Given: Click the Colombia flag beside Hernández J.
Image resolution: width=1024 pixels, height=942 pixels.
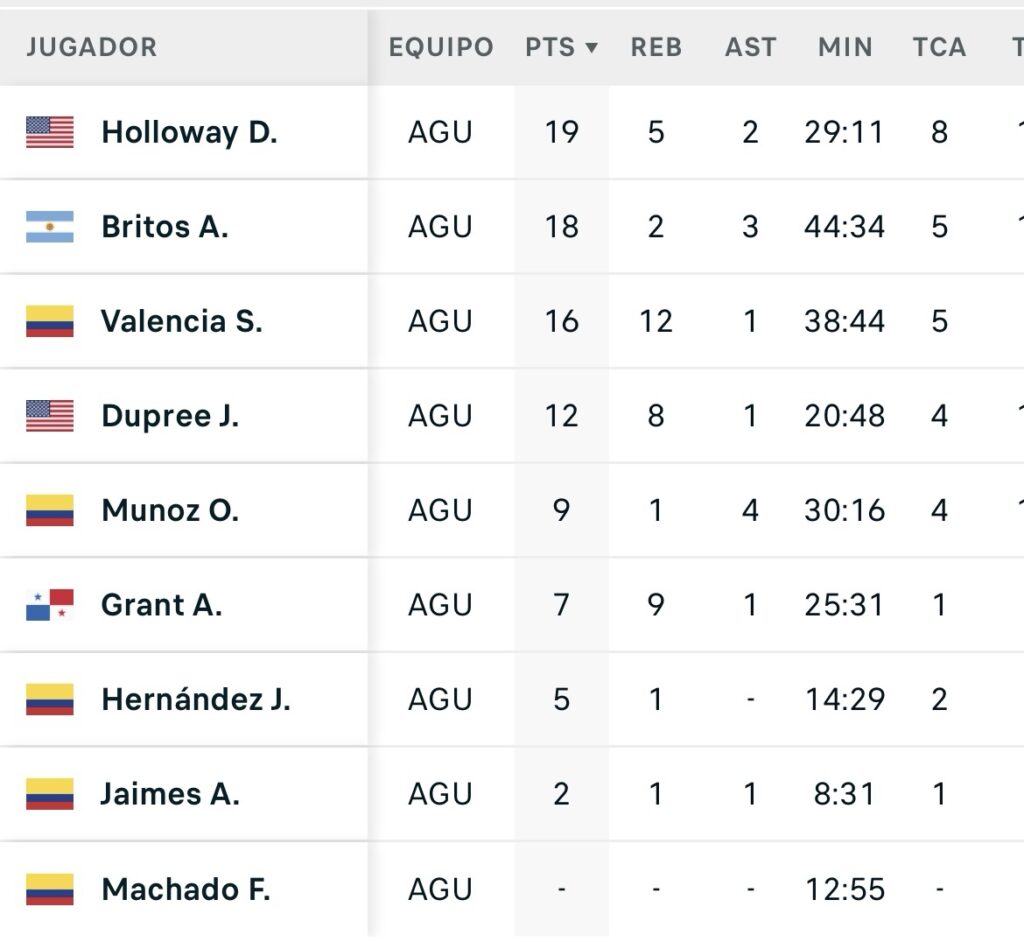Looking at the screenshot, I should click(50, 699).
